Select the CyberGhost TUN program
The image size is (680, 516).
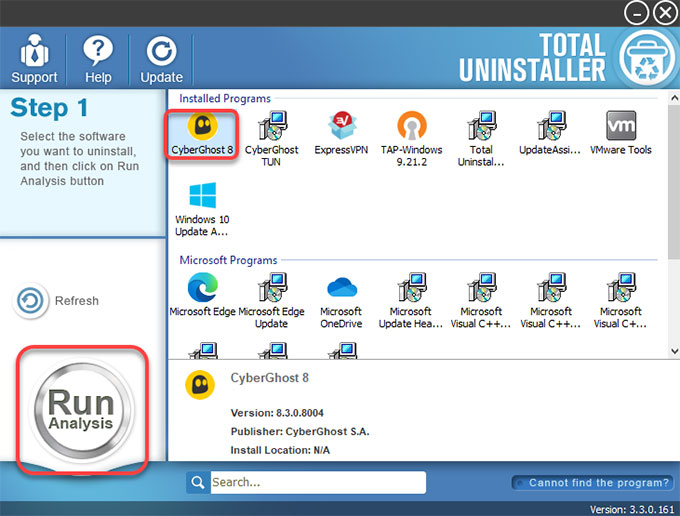tap(271, 139)
